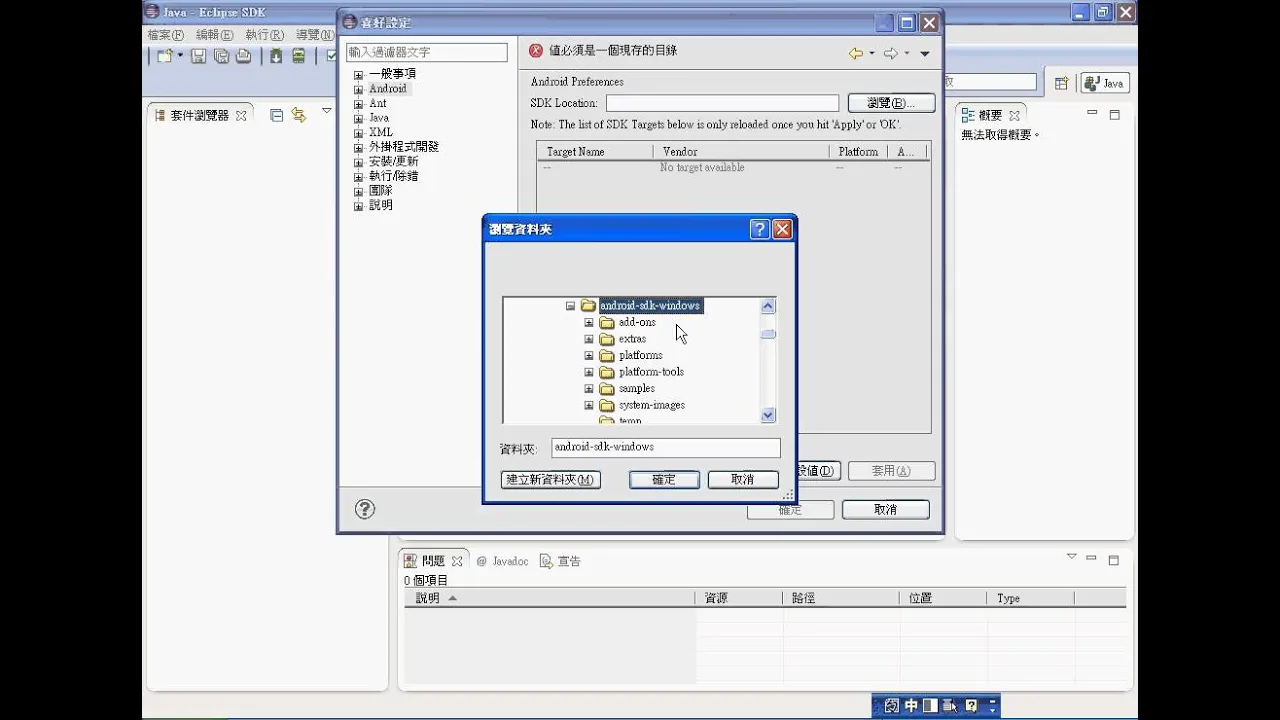Minimize the 概要 outline view
1280x720 pixels.
pyautogui.click(x=1092, y=114)
